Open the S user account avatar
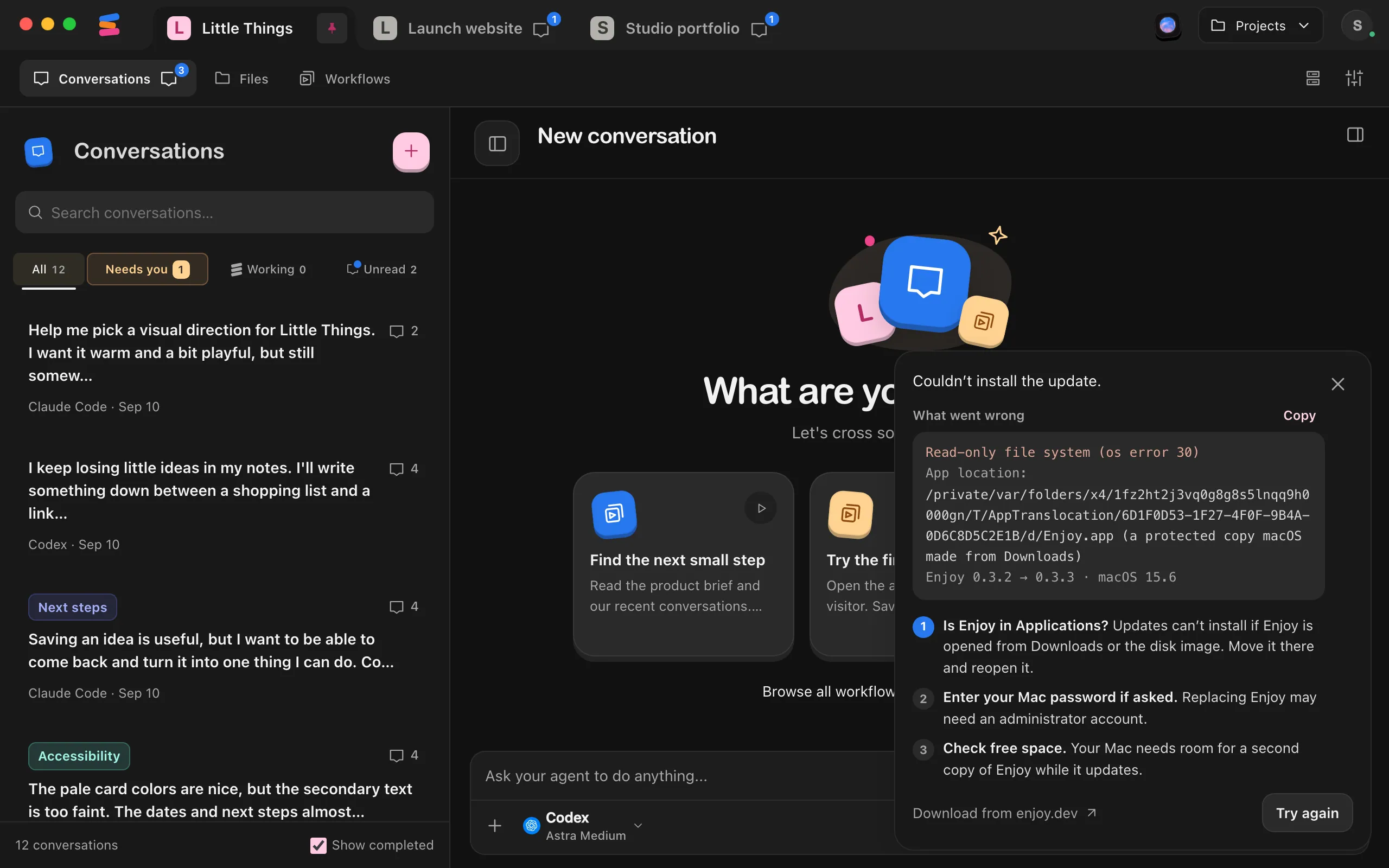 (x=1357, y=26)
